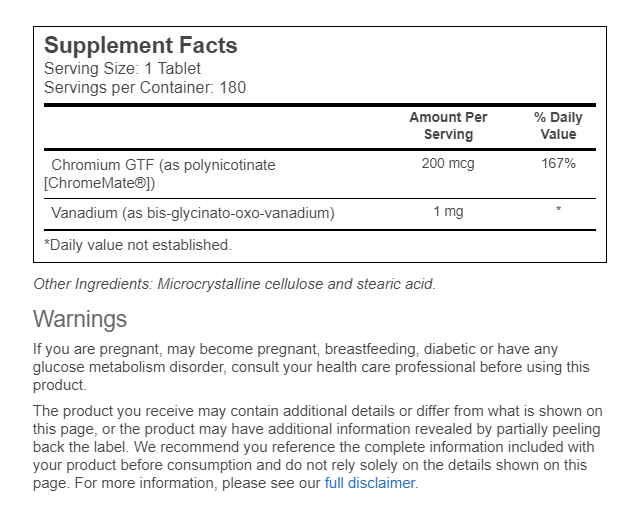Click the Microcrystalline cellulose text

pos(240,284)
